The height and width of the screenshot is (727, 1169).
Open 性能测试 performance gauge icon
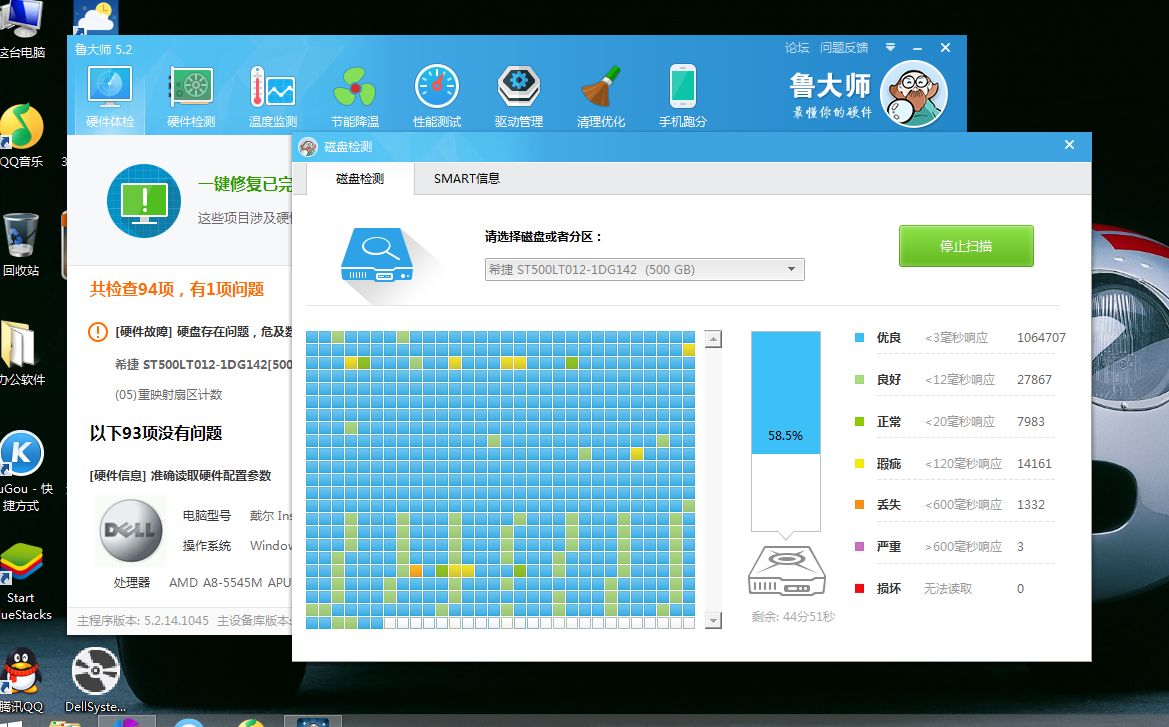click(x=437, y=97)
